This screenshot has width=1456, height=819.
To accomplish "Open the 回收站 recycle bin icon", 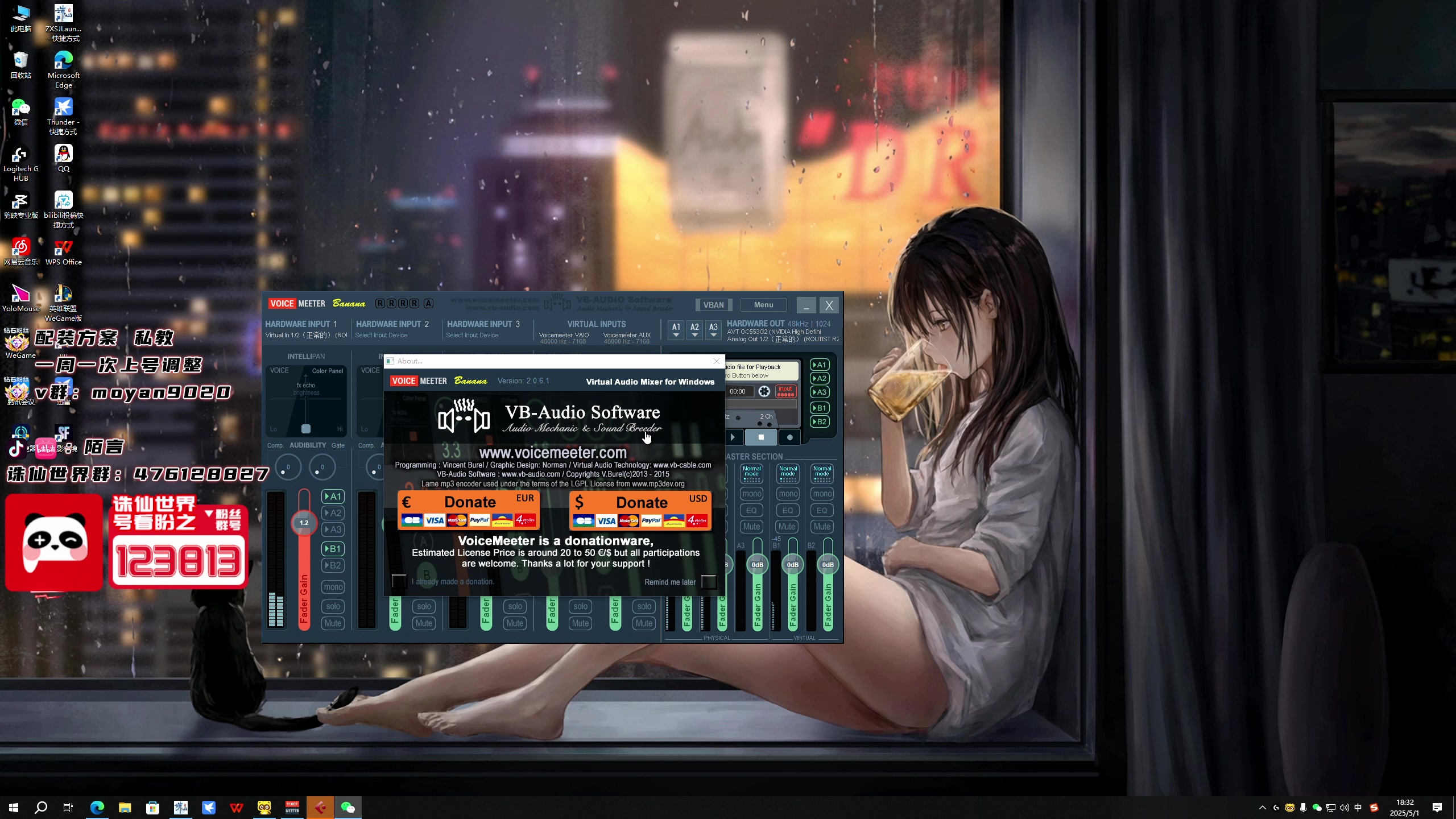I will pos(21,65).
